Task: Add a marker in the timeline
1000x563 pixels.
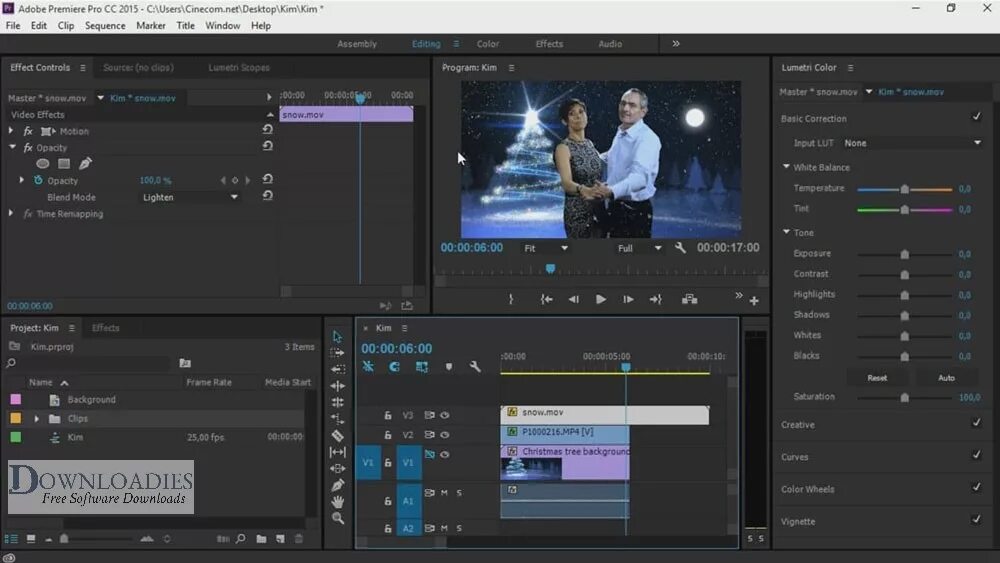Action: [448, 367]
